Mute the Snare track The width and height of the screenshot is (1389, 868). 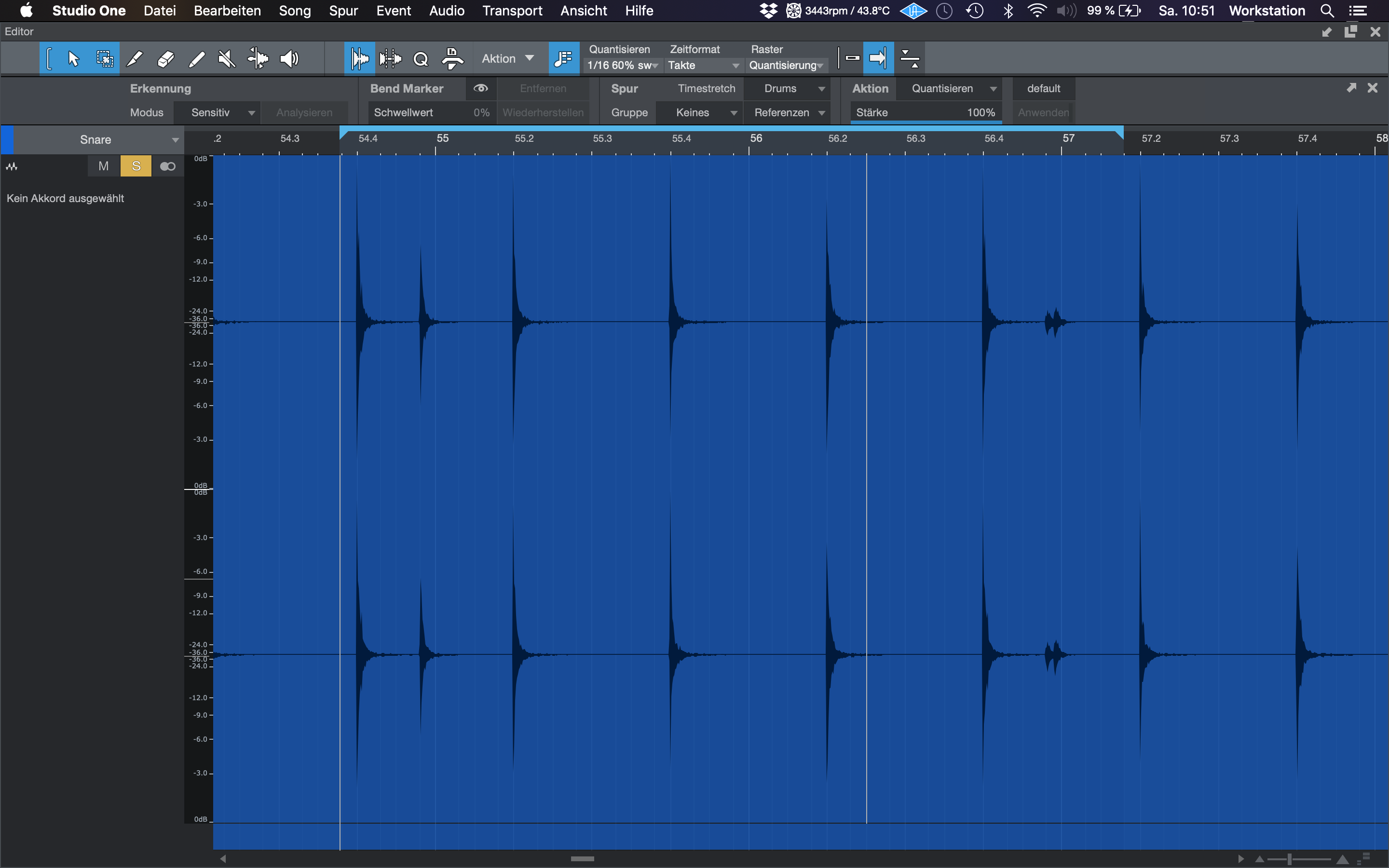(x=103, y=166)
